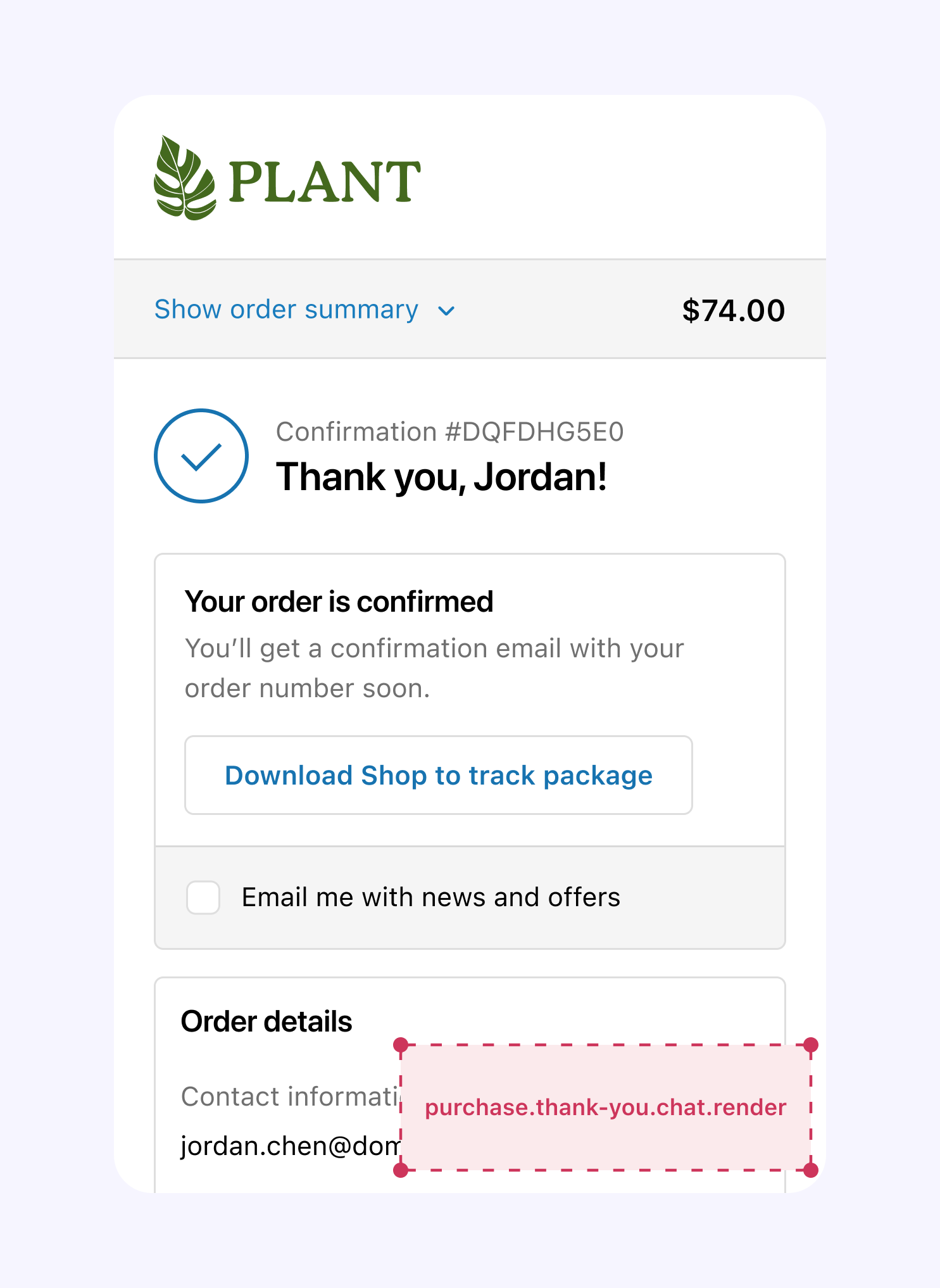Click top-left handle of chat render box
Image resolution: width=940 pixels, height=1288 pixels.
tap(401, 1045)
